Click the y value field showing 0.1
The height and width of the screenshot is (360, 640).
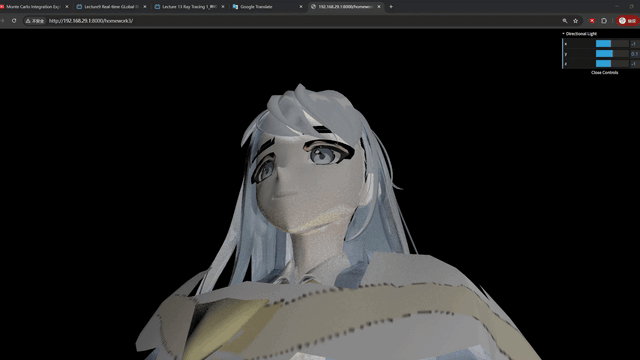click(x=634, y=53)
